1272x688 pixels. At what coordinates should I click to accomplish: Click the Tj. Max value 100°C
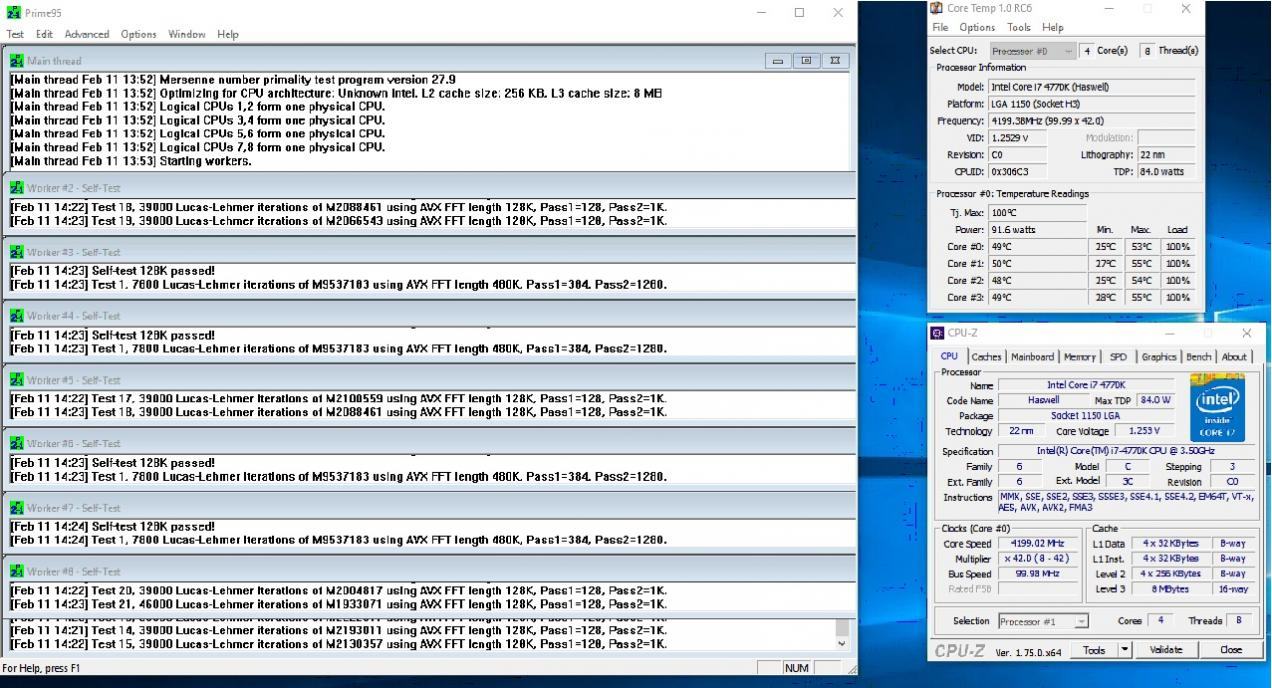tap(1037, 213)
